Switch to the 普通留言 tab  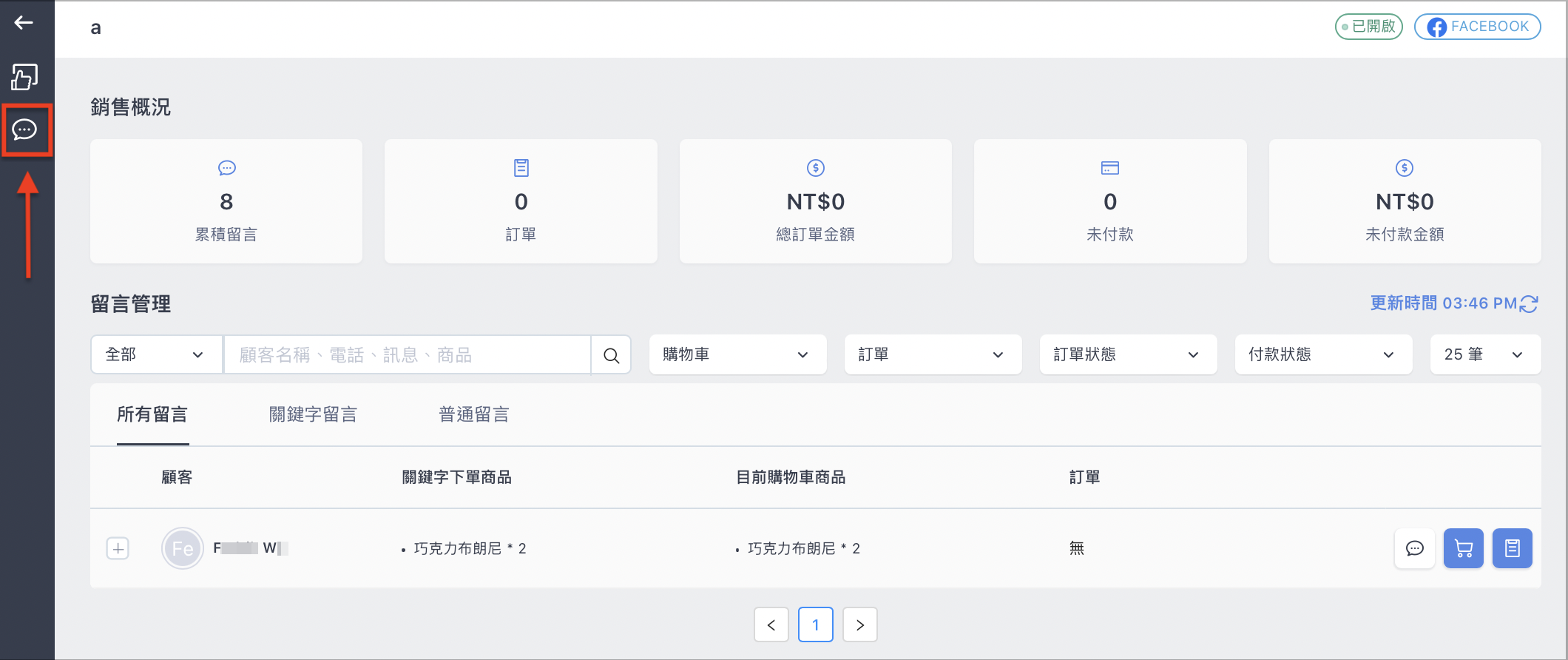[x=474, y=414]
